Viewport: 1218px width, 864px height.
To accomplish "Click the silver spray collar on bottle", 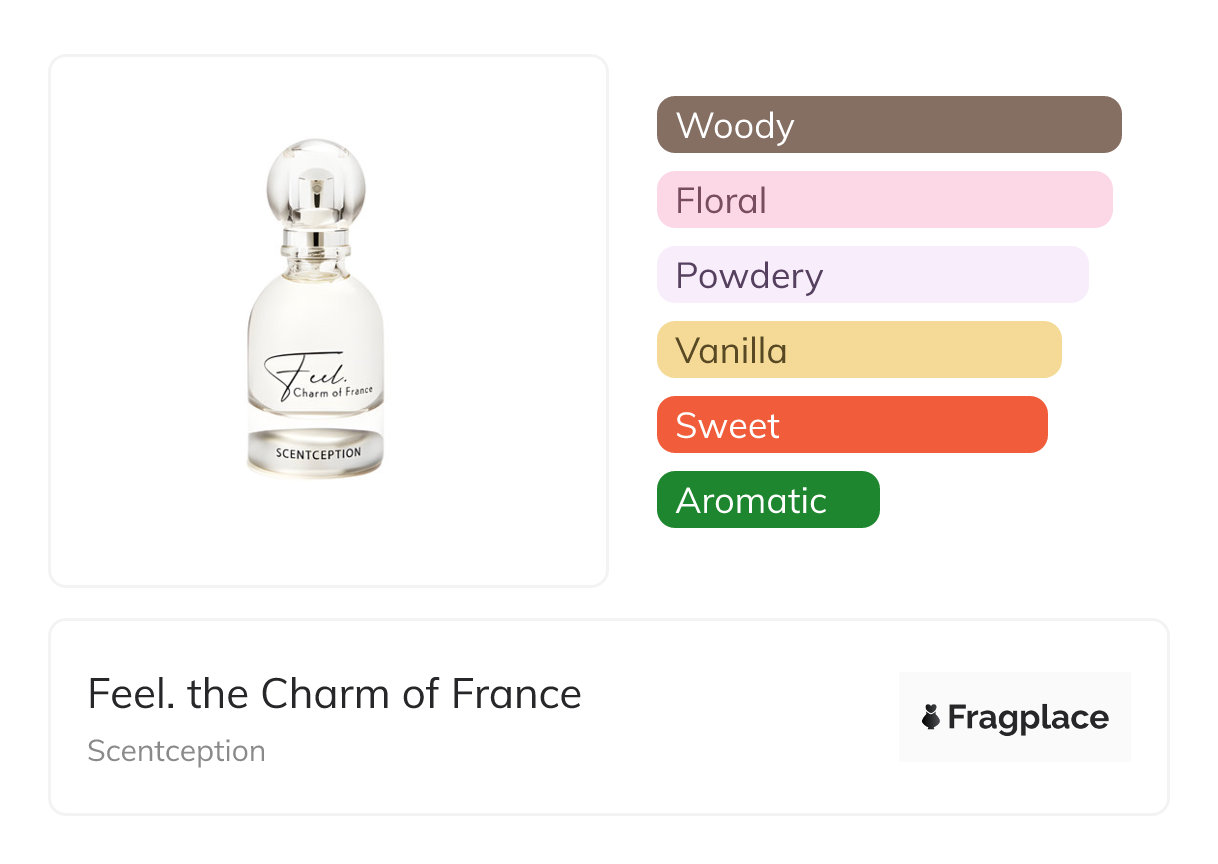I will point(316,241).
